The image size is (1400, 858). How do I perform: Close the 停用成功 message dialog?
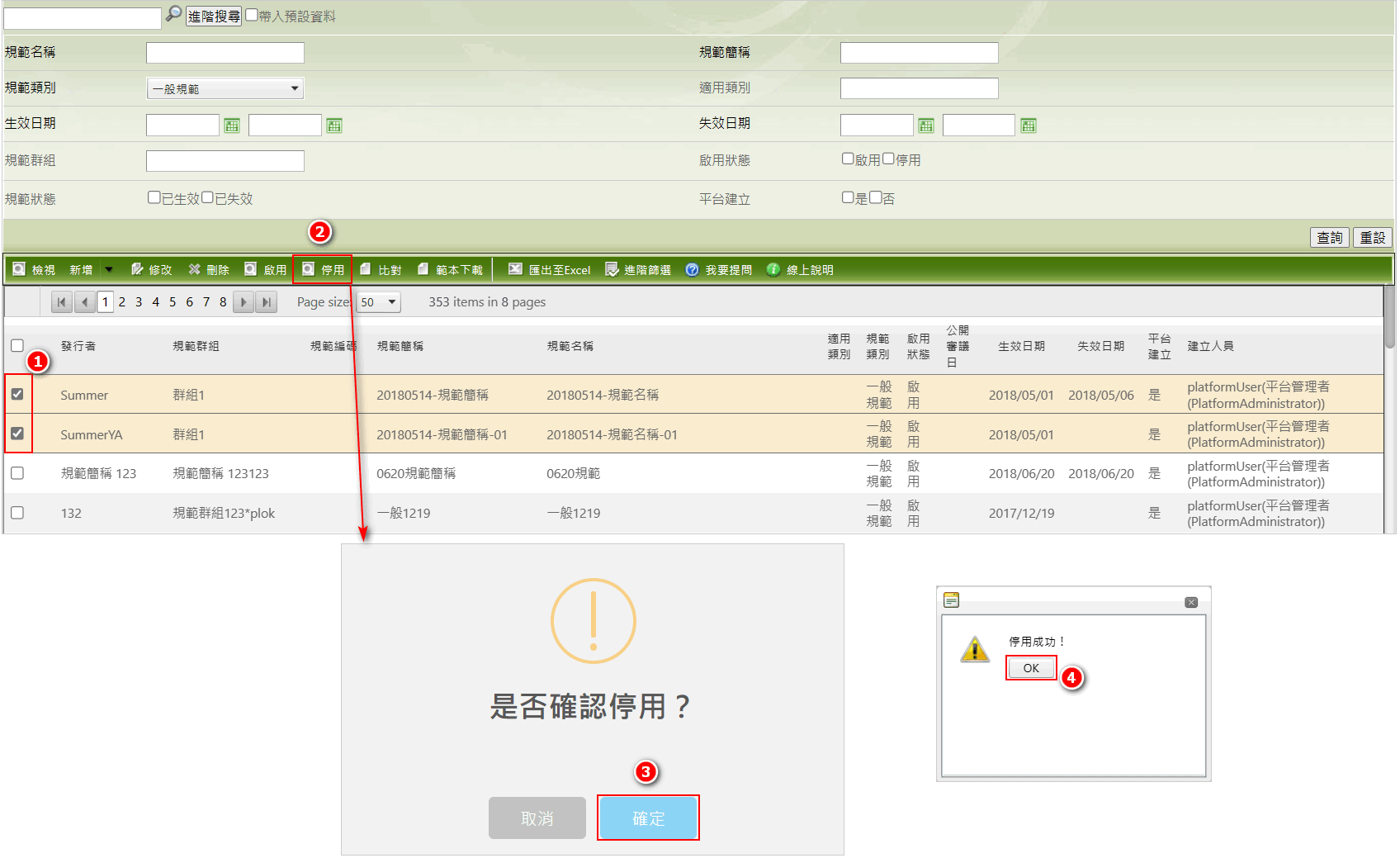click(x=1191, y=603)
